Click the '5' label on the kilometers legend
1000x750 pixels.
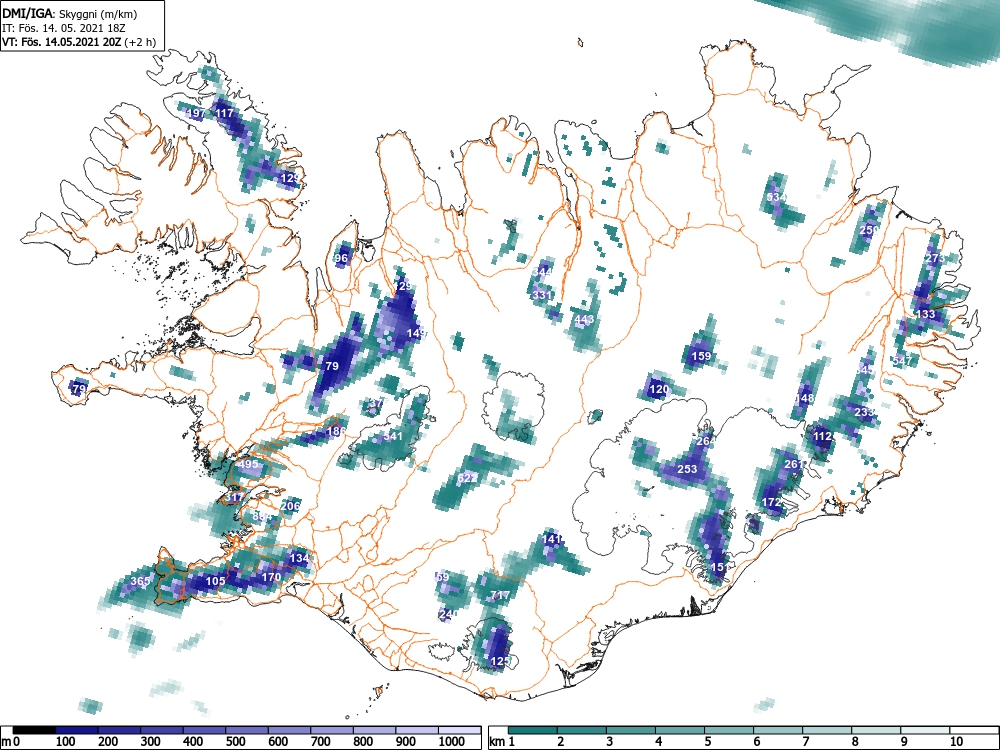pos(707,742)
